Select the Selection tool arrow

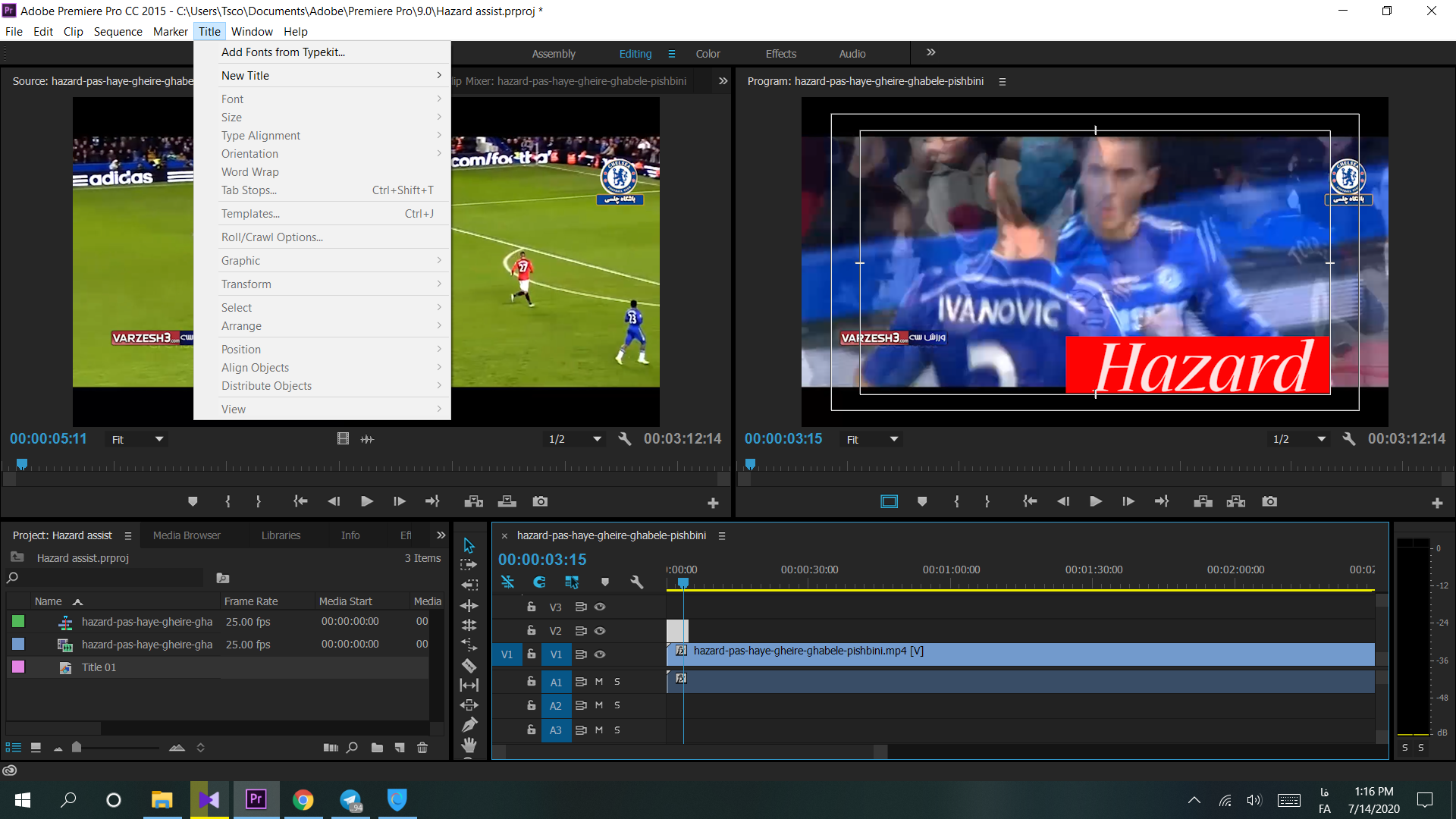coord(469,545)
